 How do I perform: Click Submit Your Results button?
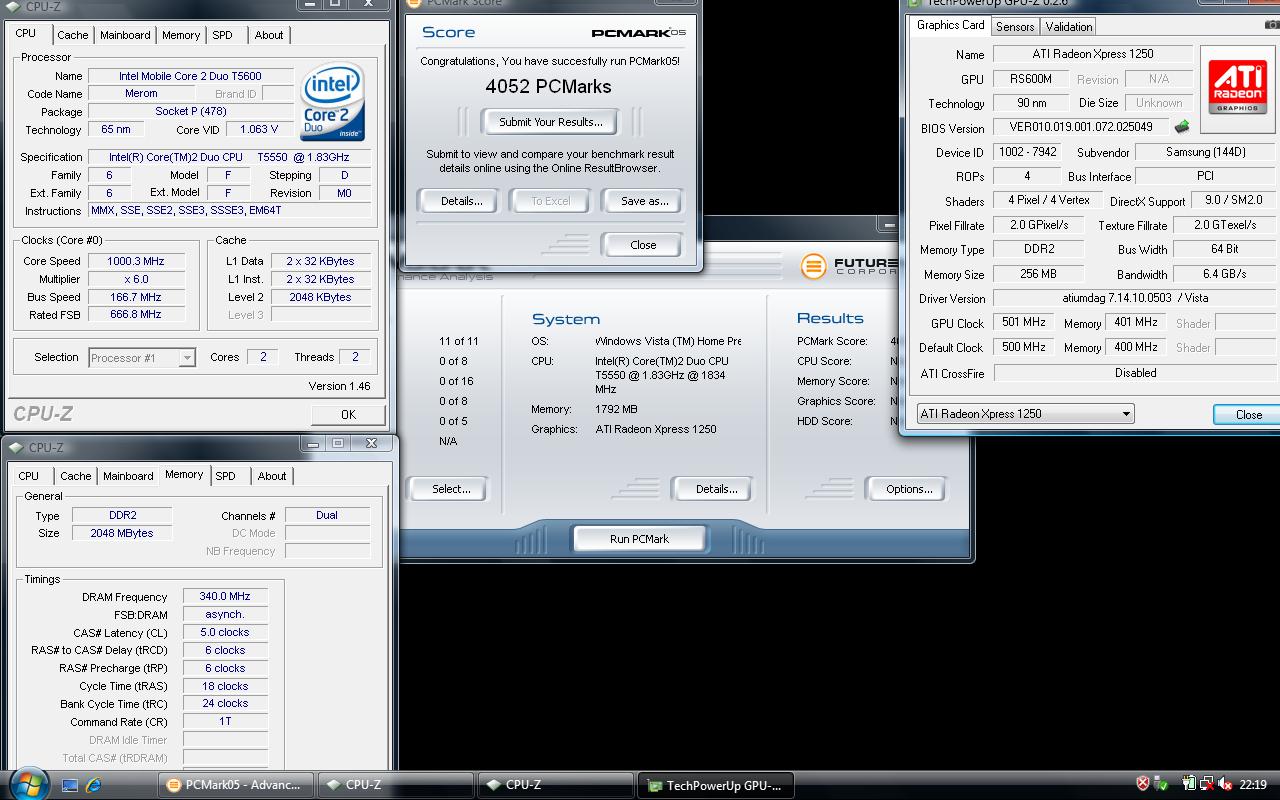551,122
